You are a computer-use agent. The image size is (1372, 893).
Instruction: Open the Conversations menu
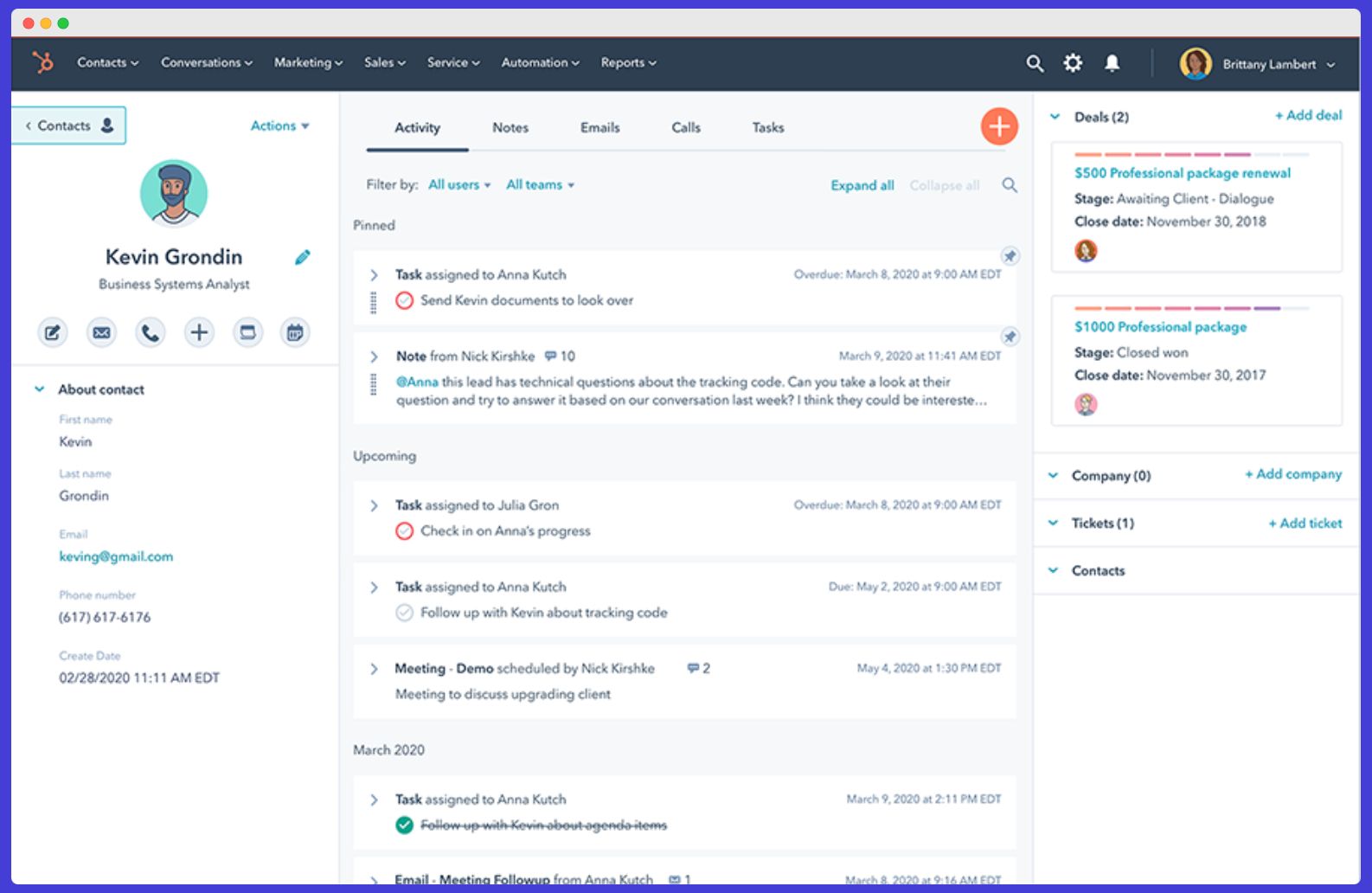pyautogui.click(x=207, y=62)
